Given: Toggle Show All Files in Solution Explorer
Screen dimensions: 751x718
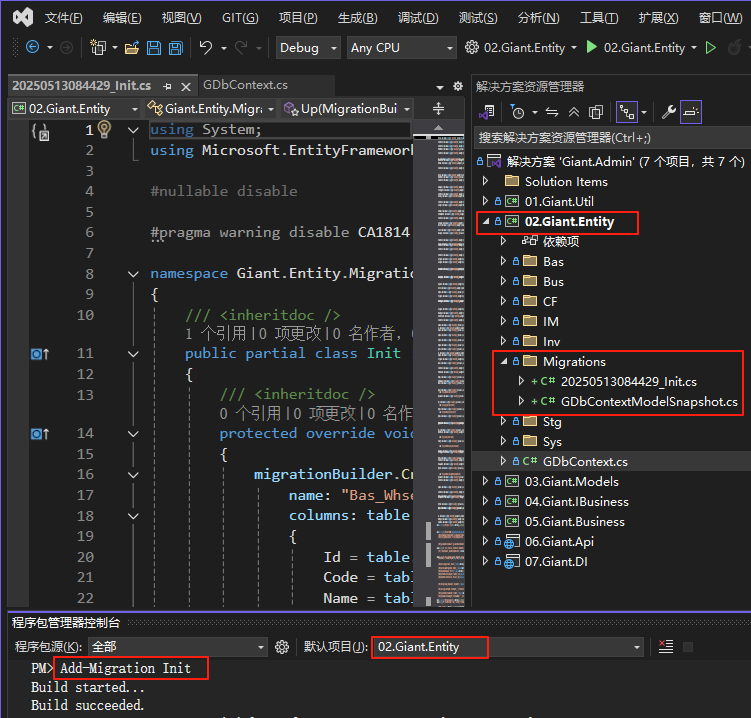Looking at the screenshot, I should pyautogui.click(x=596, y=112).
